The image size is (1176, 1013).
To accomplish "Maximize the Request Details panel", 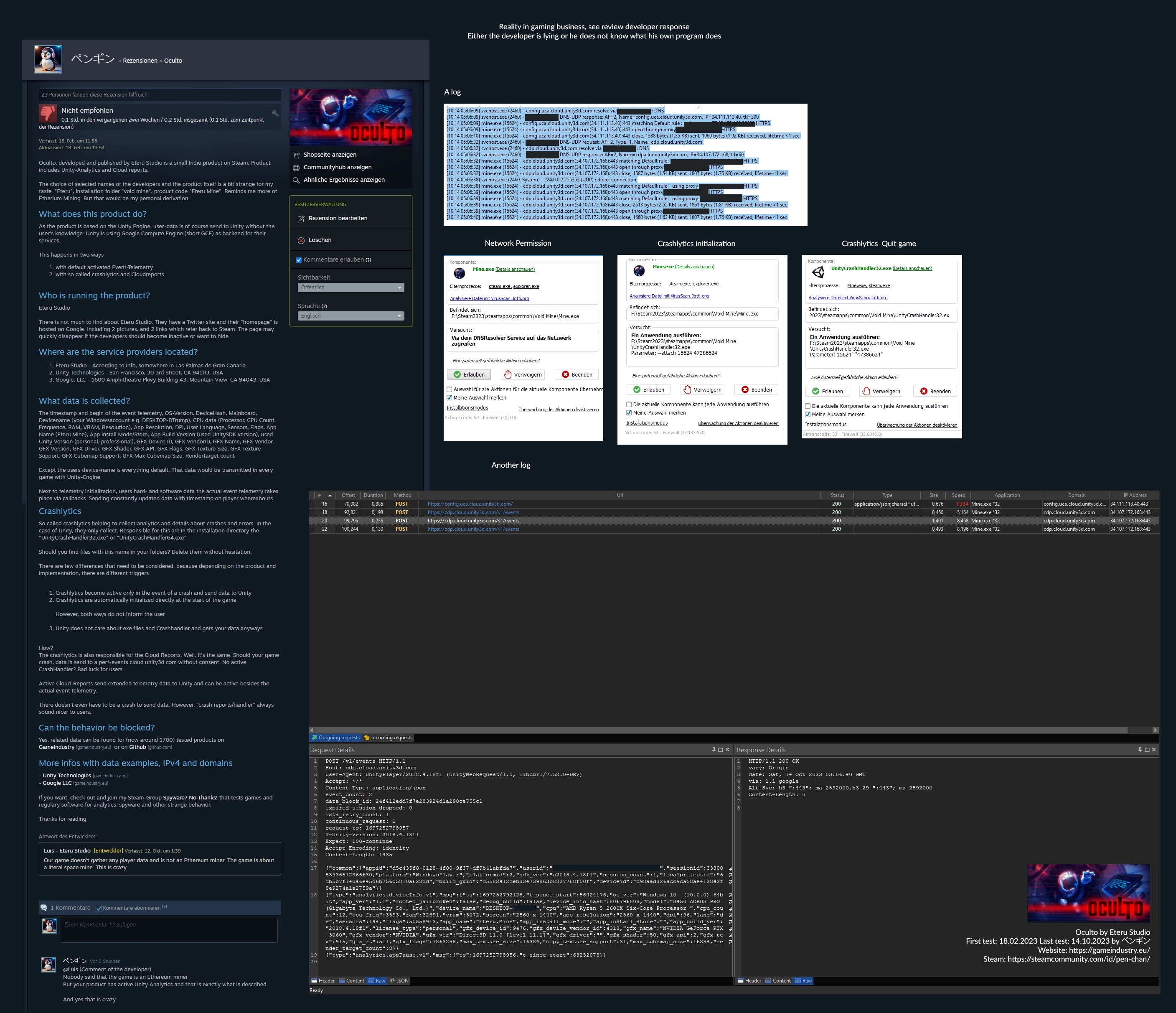I will (x=720, y=750).
